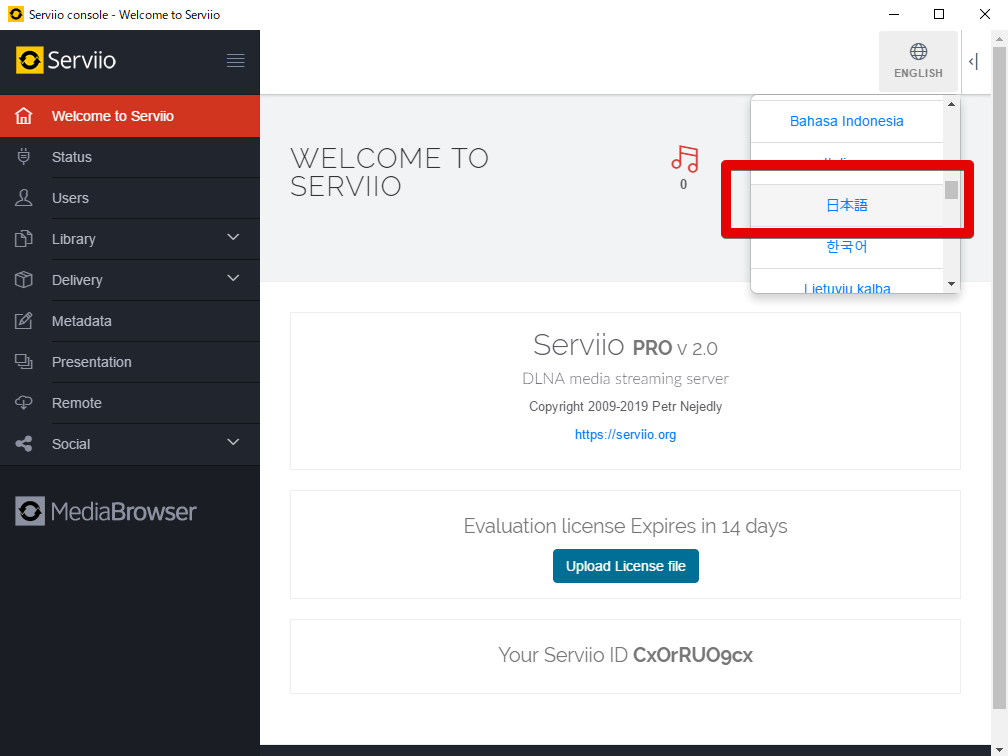
Task: Click the language list scroll down arrow
Action: tap(951, 284)
